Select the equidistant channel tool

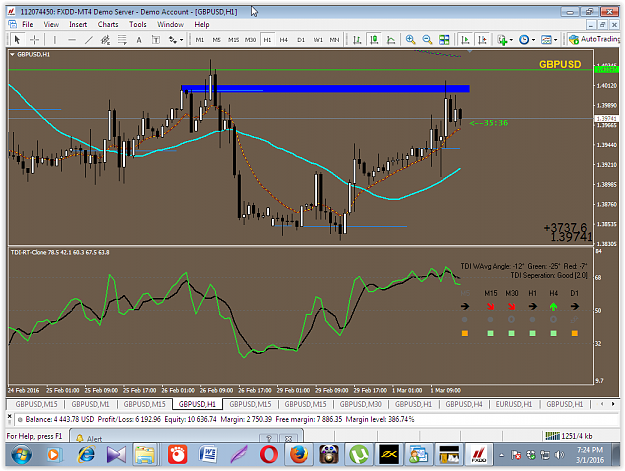[x=105, y=39]
